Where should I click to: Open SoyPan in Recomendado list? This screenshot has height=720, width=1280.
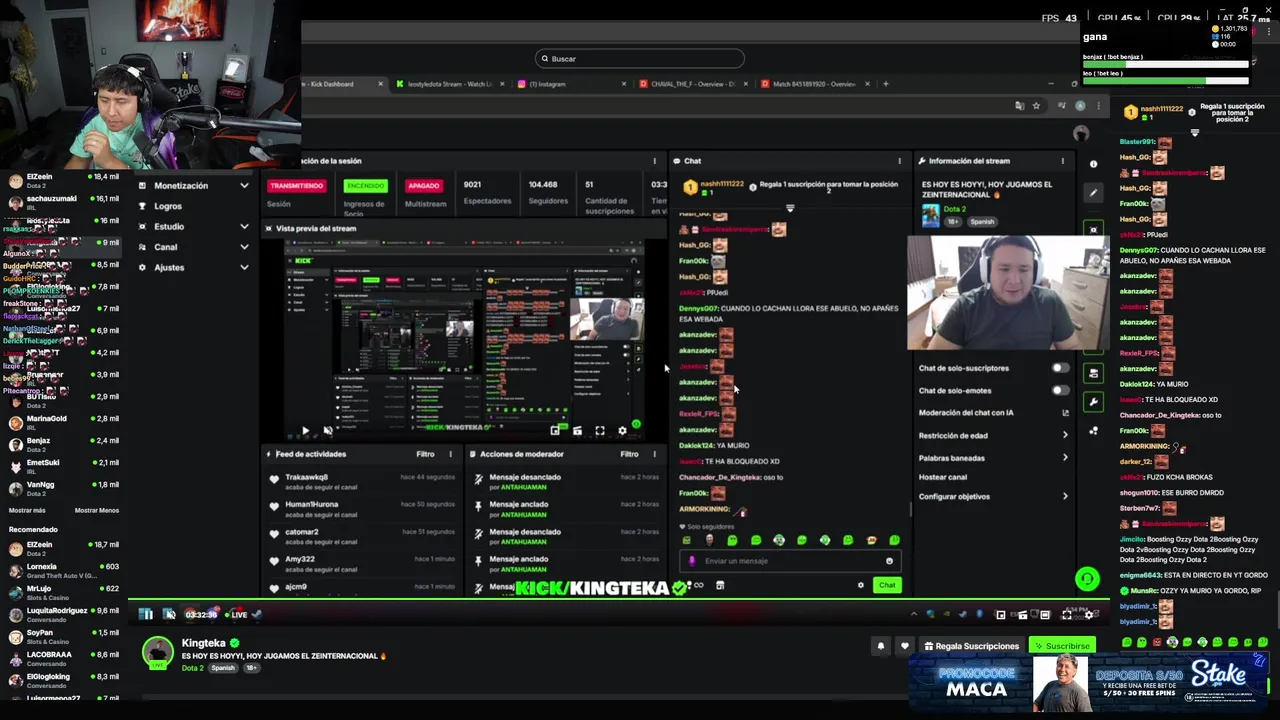click(x=63, y=637)
